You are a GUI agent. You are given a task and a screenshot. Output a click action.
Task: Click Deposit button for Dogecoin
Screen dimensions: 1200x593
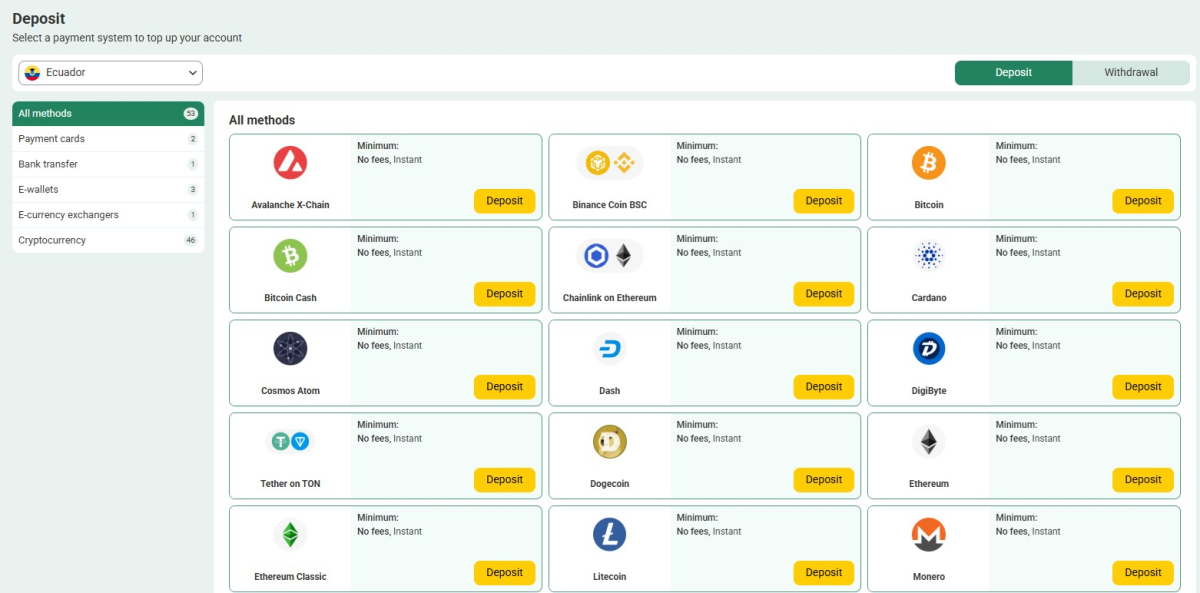coord(824,480)
